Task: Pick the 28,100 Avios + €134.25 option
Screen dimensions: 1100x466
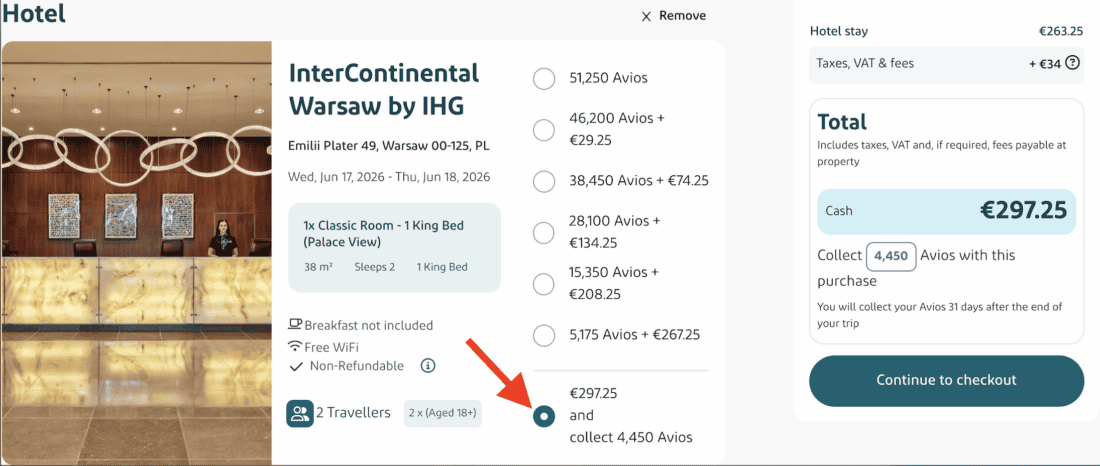Action: [x=544, y=232]
